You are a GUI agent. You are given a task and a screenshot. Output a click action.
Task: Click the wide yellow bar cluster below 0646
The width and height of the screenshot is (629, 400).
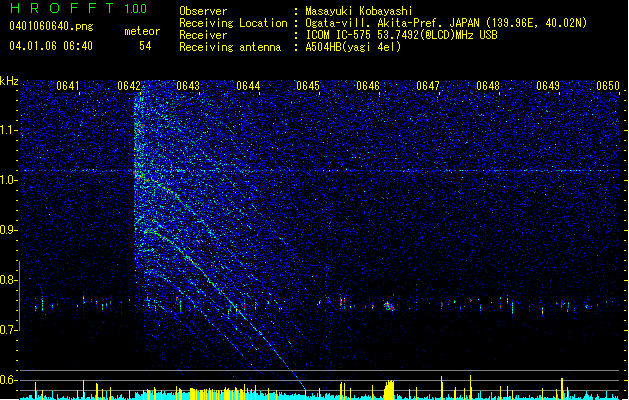[x=389, y=390]
